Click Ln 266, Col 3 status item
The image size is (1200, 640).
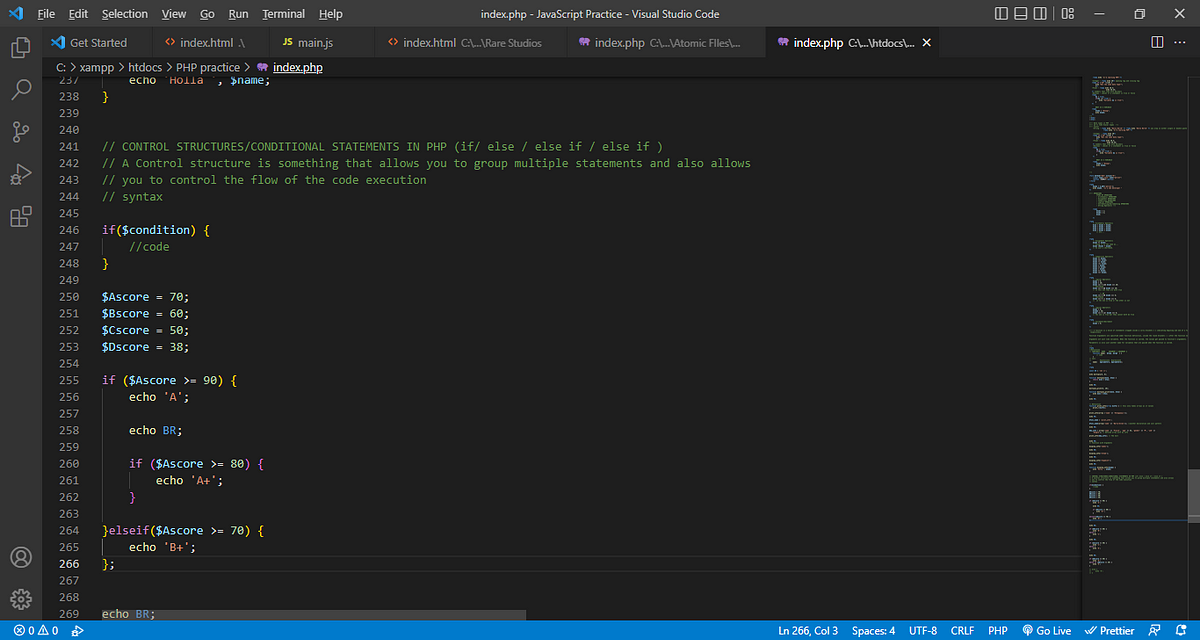pos(810,631)
